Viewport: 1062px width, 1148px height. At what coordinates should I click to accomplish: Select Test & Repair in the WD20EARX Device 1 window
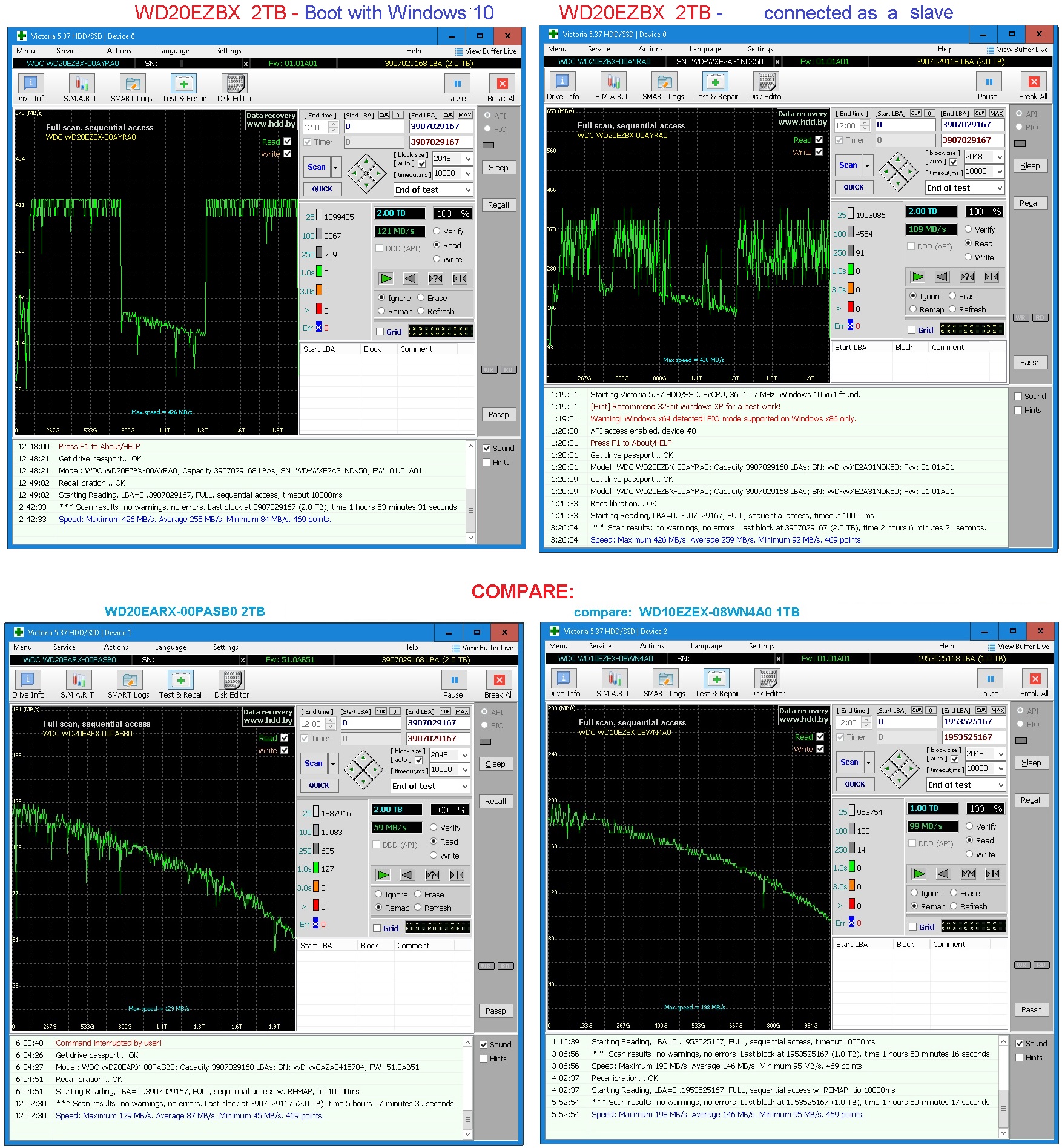181,684
